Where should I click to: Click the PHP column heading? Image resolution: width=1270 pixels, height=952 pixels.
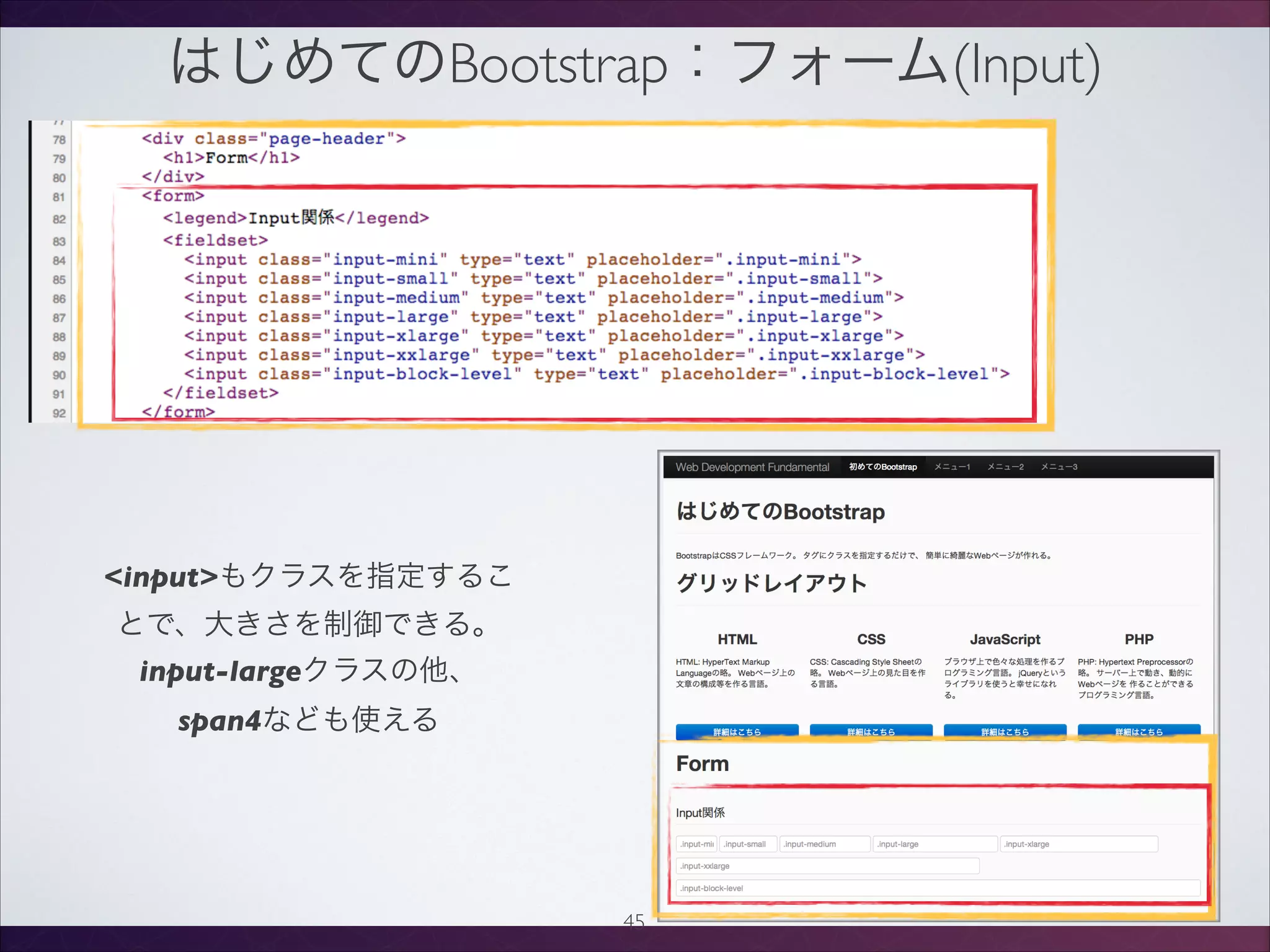click(x=1139, y=639)
